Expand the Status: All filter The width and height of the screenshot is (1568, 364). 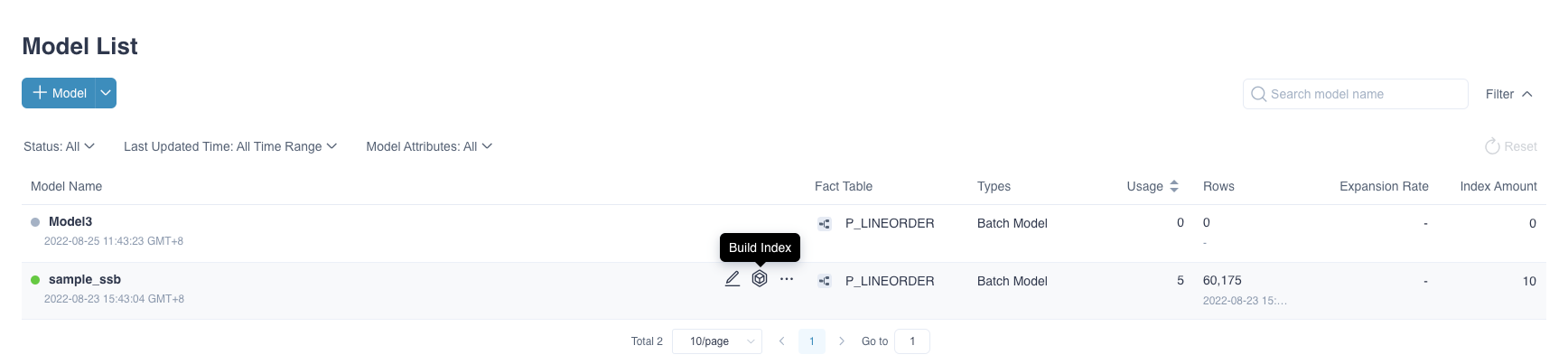60,146
